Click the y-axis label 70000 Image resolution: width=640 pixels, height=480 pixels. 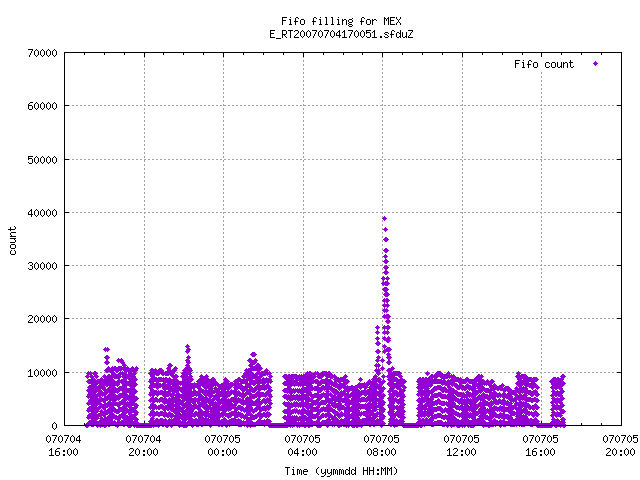[x=42, y=53]
